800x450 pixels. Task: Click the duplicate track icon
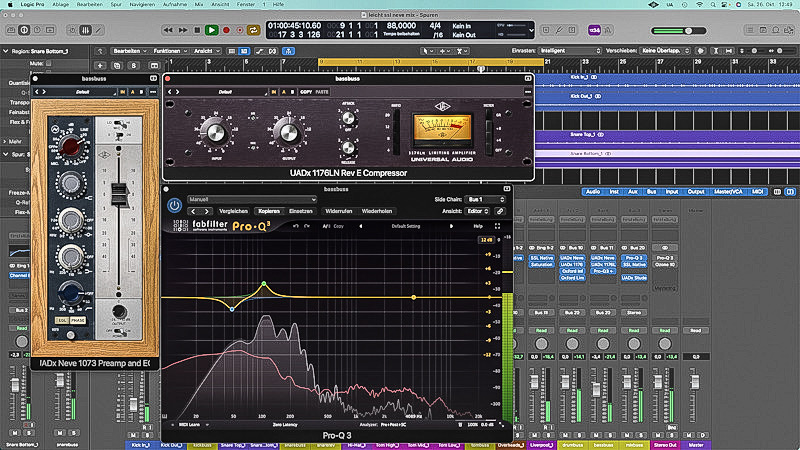pyautogui.click(x=117, y=65)
